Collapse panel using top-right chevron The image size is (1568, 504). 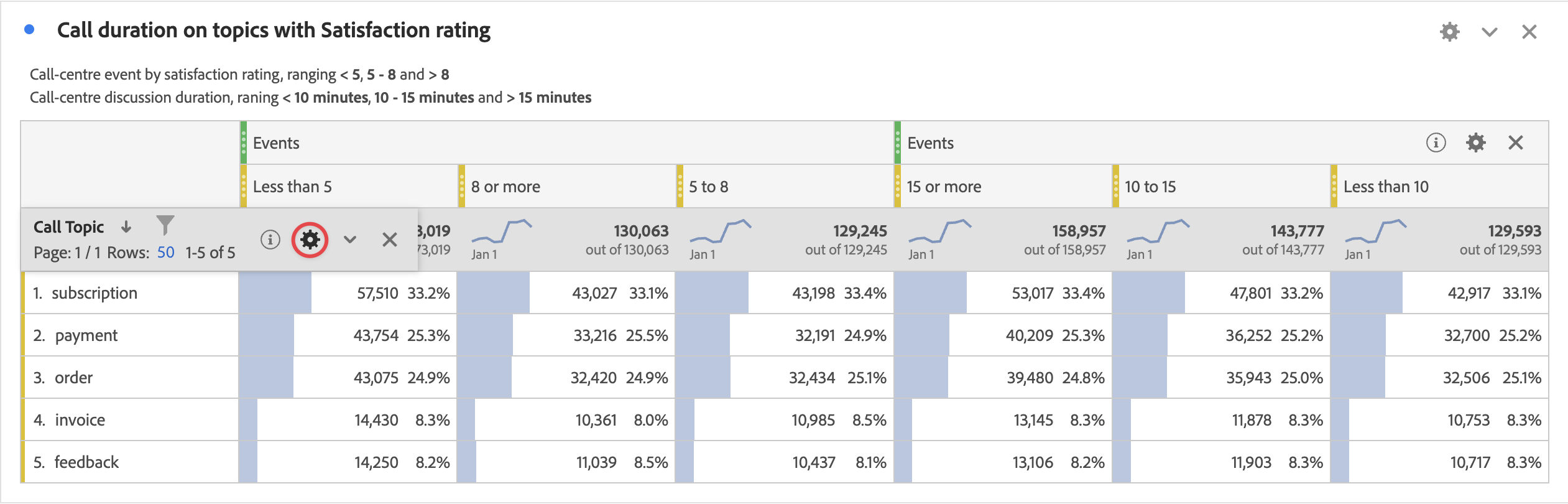(x=1489, y=32)
